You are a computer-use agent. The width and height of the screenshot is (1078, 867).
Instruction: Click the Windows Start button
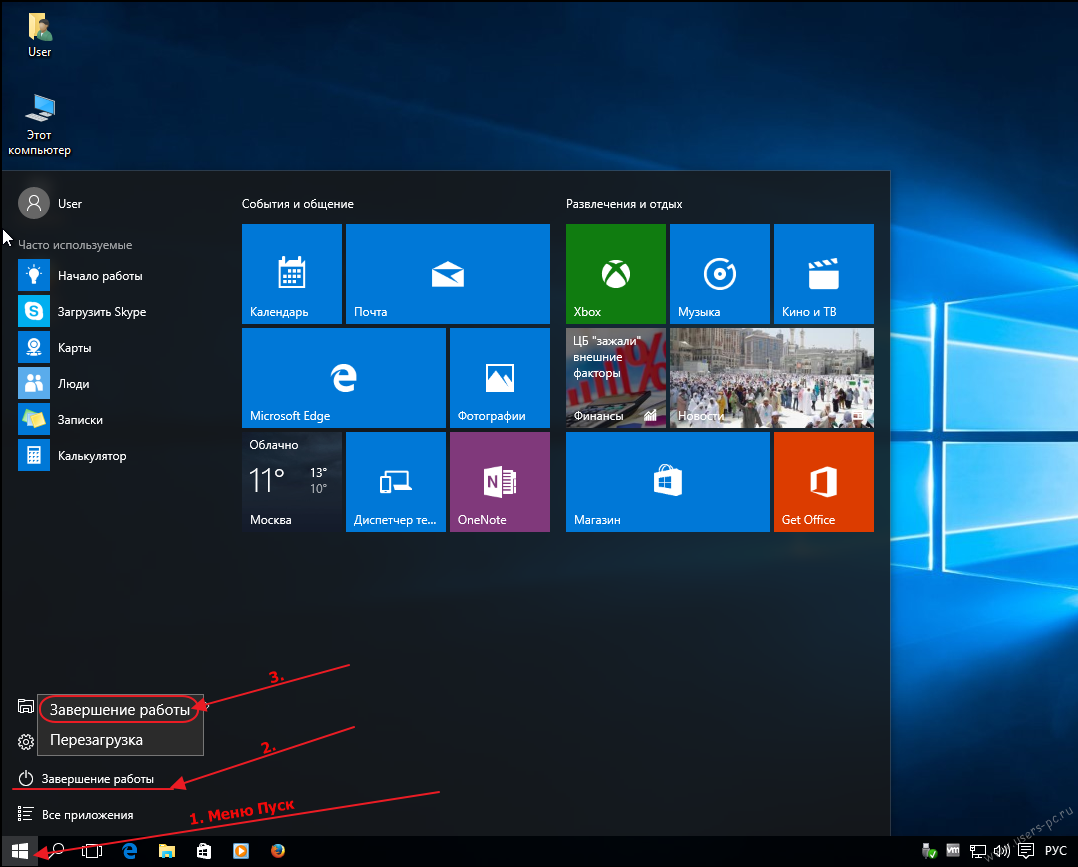pyautogui.click(x=19, y=851)
